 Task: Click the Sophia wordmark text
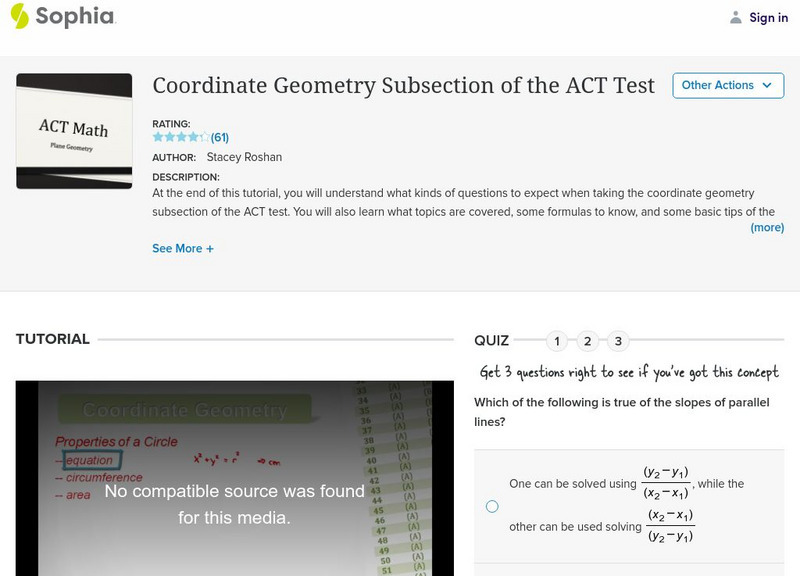[75, 17]
